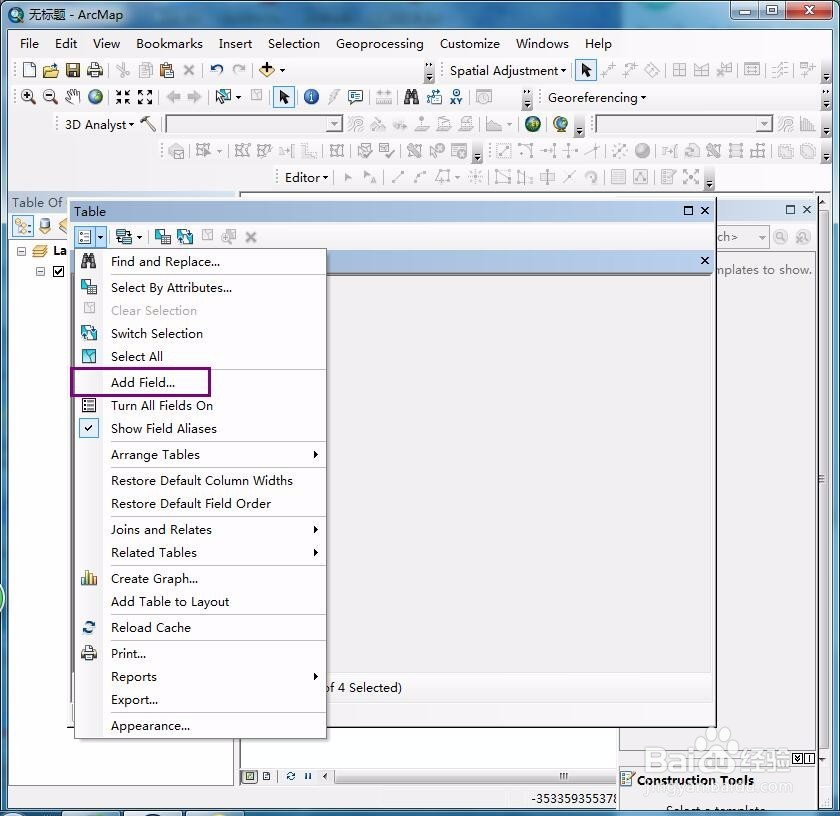Click the Select By Attributes icon in the Table toolbar

[x=162, y=236]
